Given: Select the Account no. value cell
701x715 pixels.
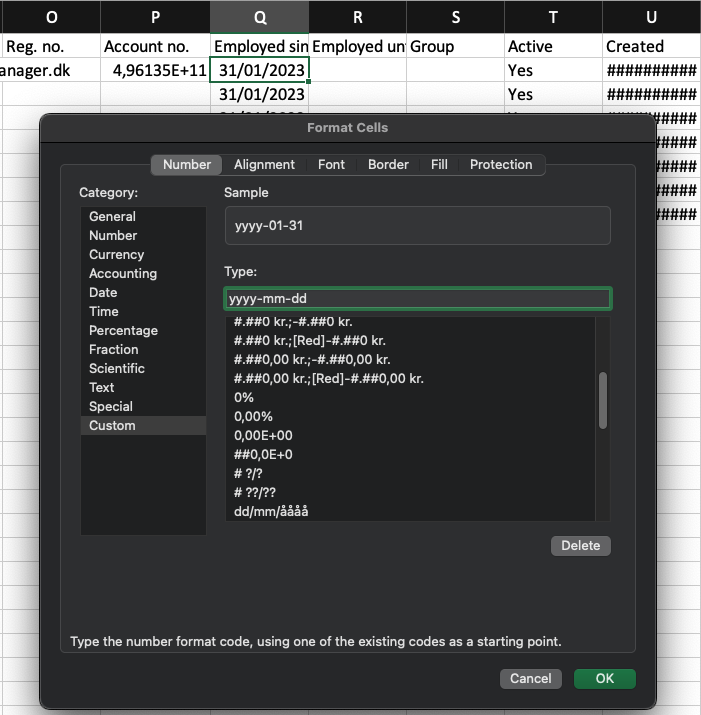Looking at the screenshot, I should click(155, 71).
